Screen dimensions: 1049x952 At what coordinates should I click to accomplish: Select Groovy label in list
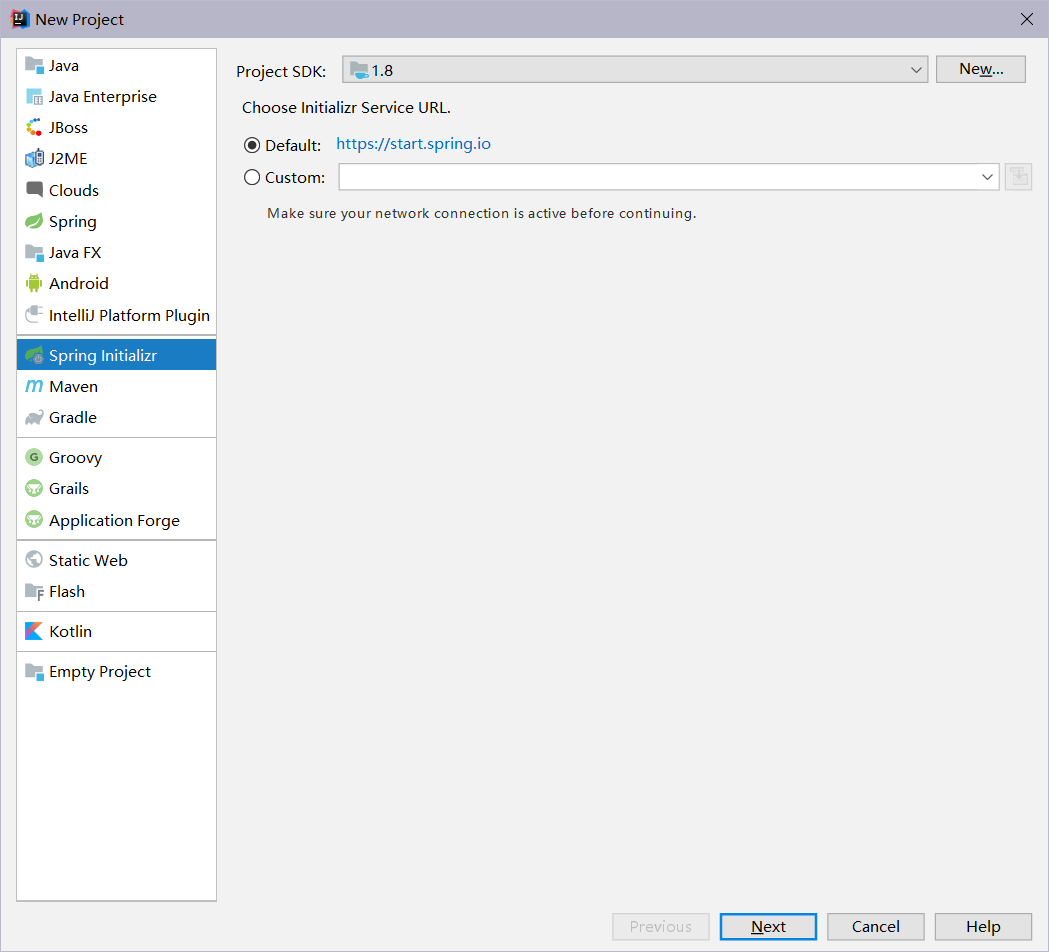(76, 458)
